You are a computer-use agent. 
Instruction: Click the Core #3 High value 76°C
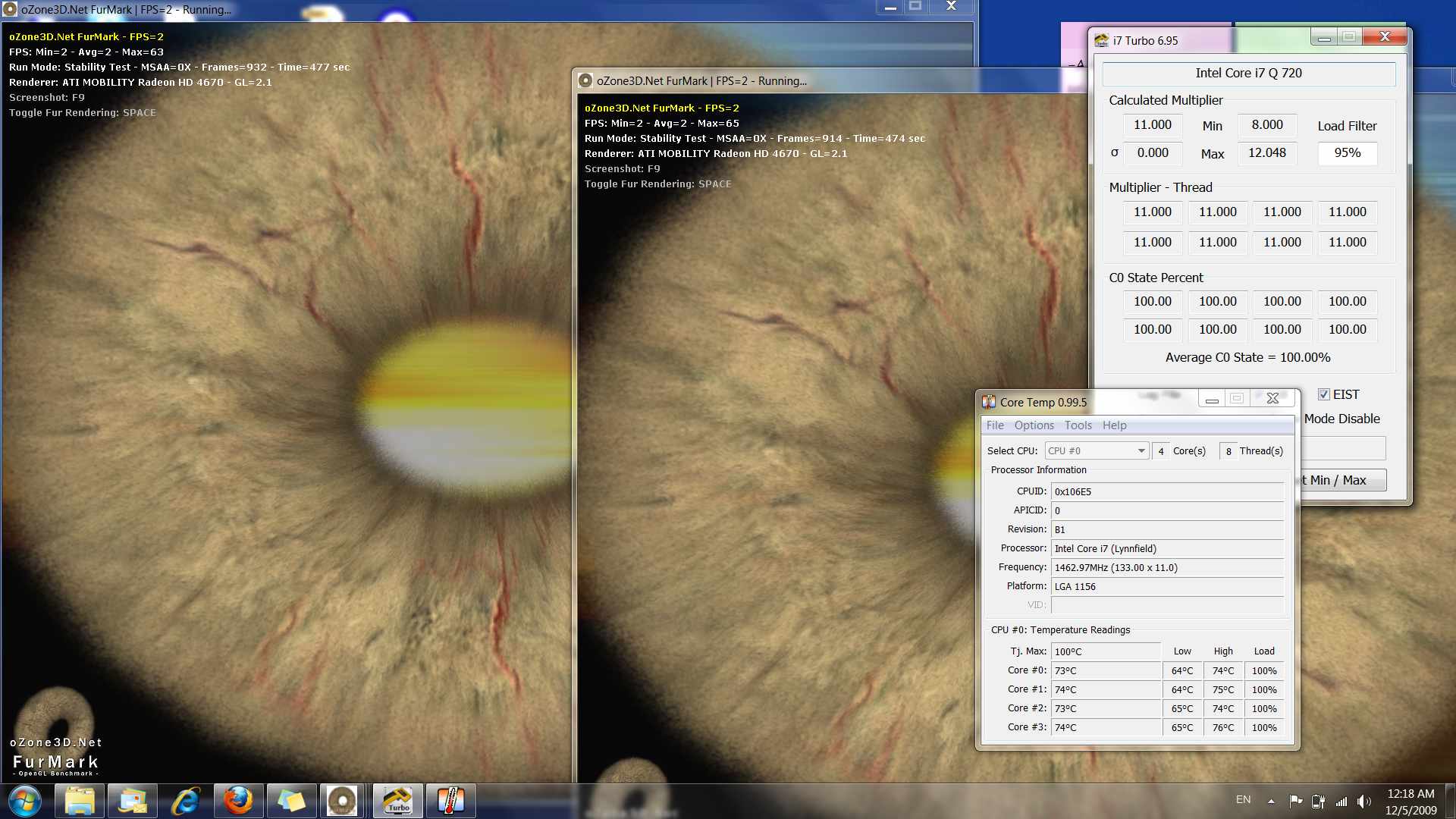click(x=1222, y=727)
